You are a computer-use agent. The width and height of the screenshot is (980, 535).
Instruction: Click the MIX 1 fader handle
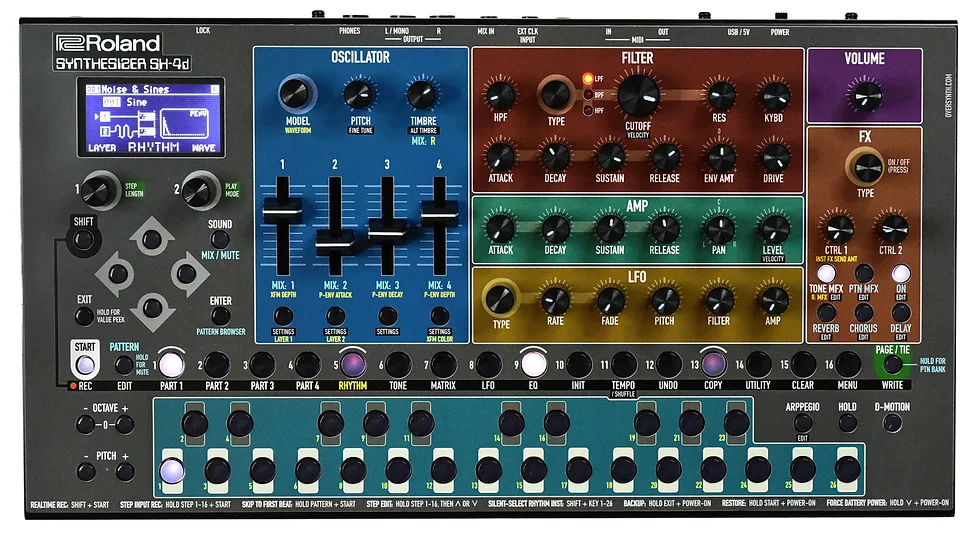(282, 211)
